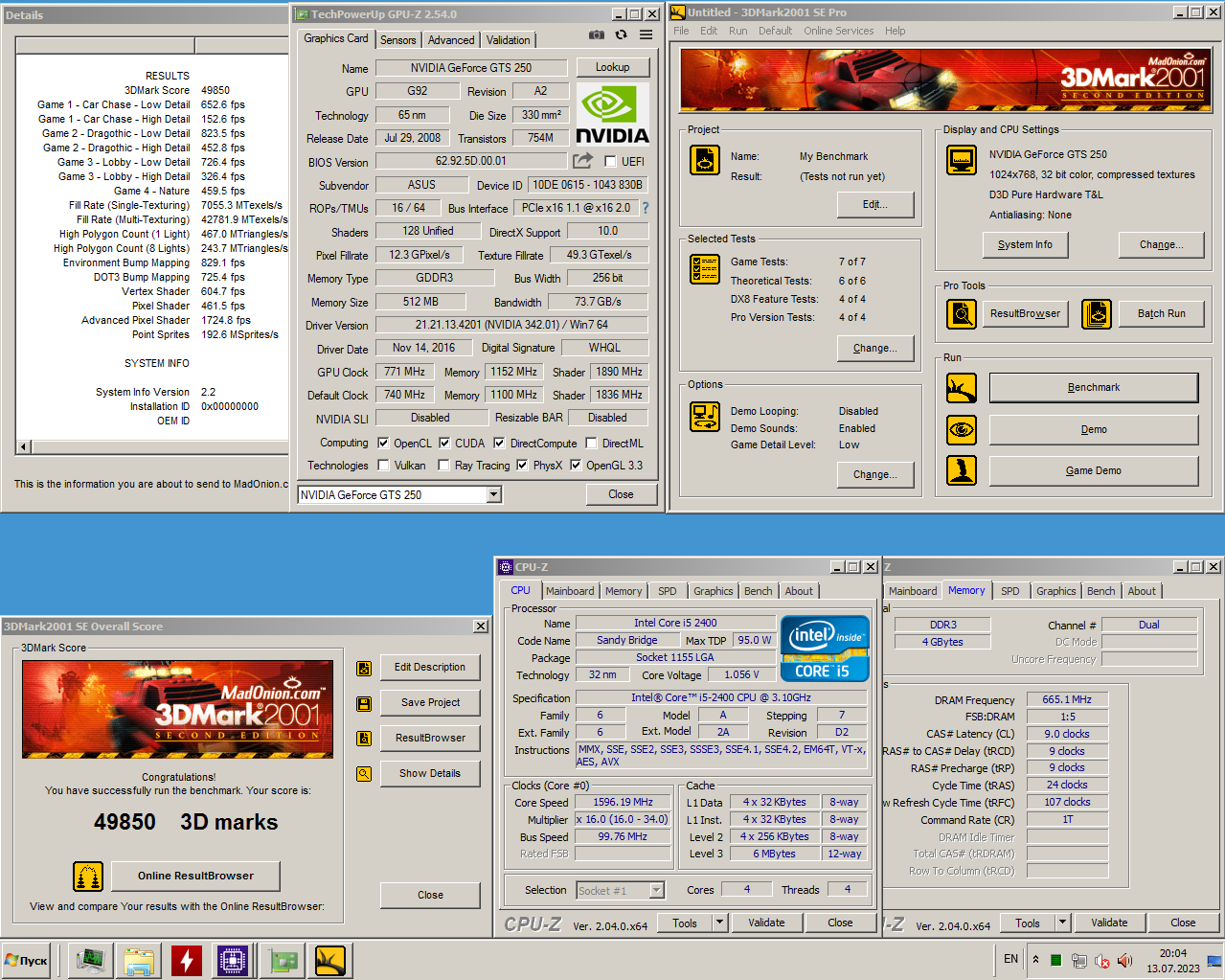Image resolution: width=1225 pixels, height=980 pixels.
Task: Click the GPU-Z refresh icon
Action: click(621, 34)
